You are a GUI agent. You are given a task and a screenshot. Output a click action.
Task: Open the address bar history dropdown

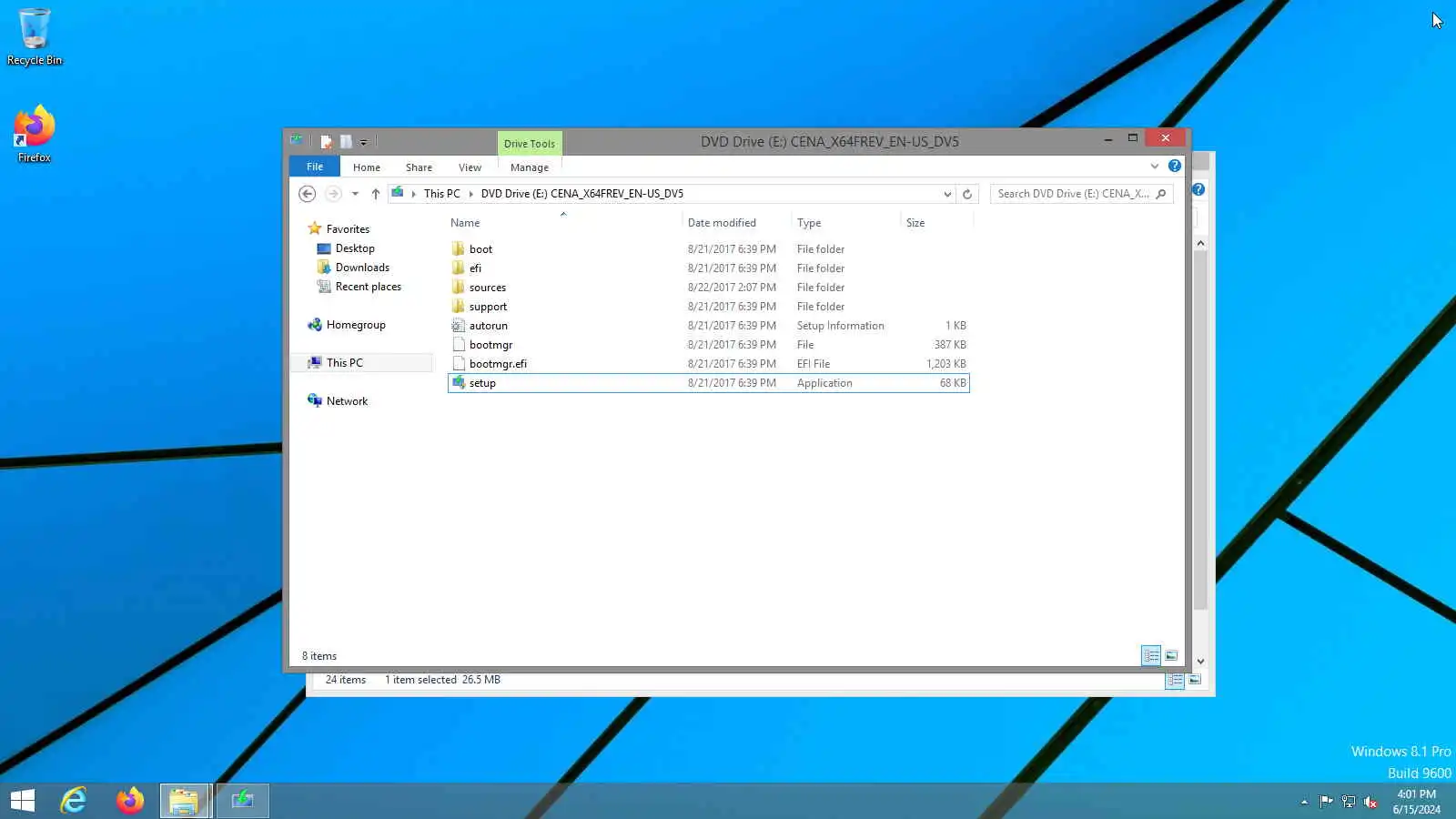click(947, 194)
